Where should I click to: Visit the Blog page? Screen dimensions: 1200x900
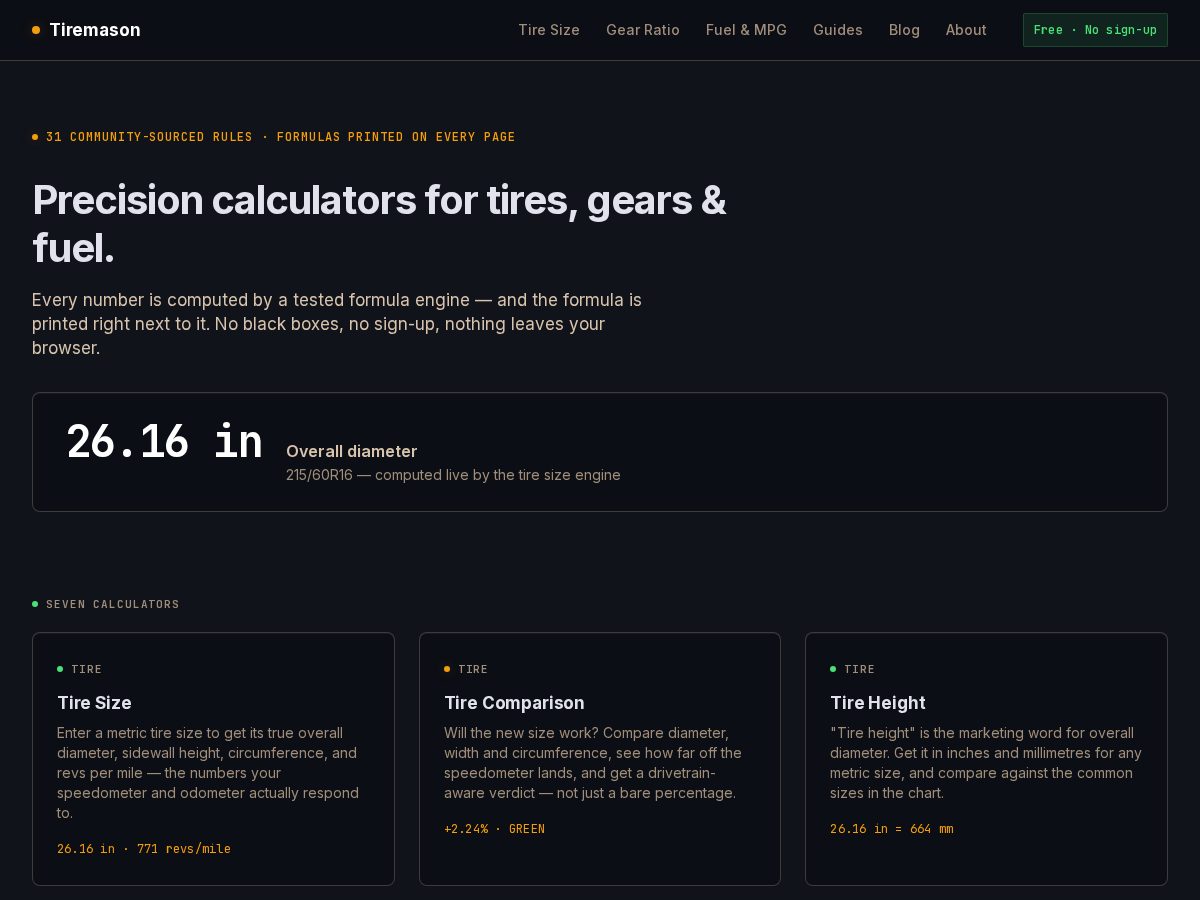[904, 30]
